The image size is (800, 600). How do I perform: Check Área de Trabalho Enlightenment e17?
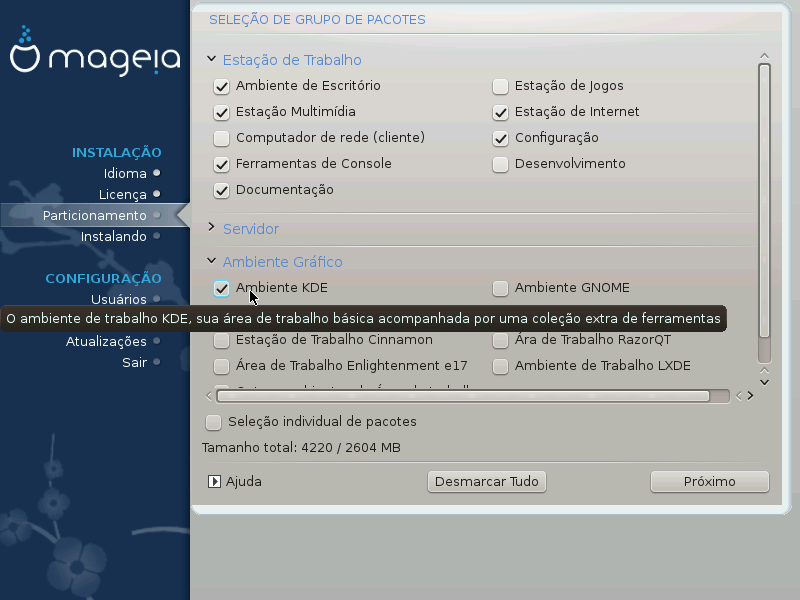point(221,366)
